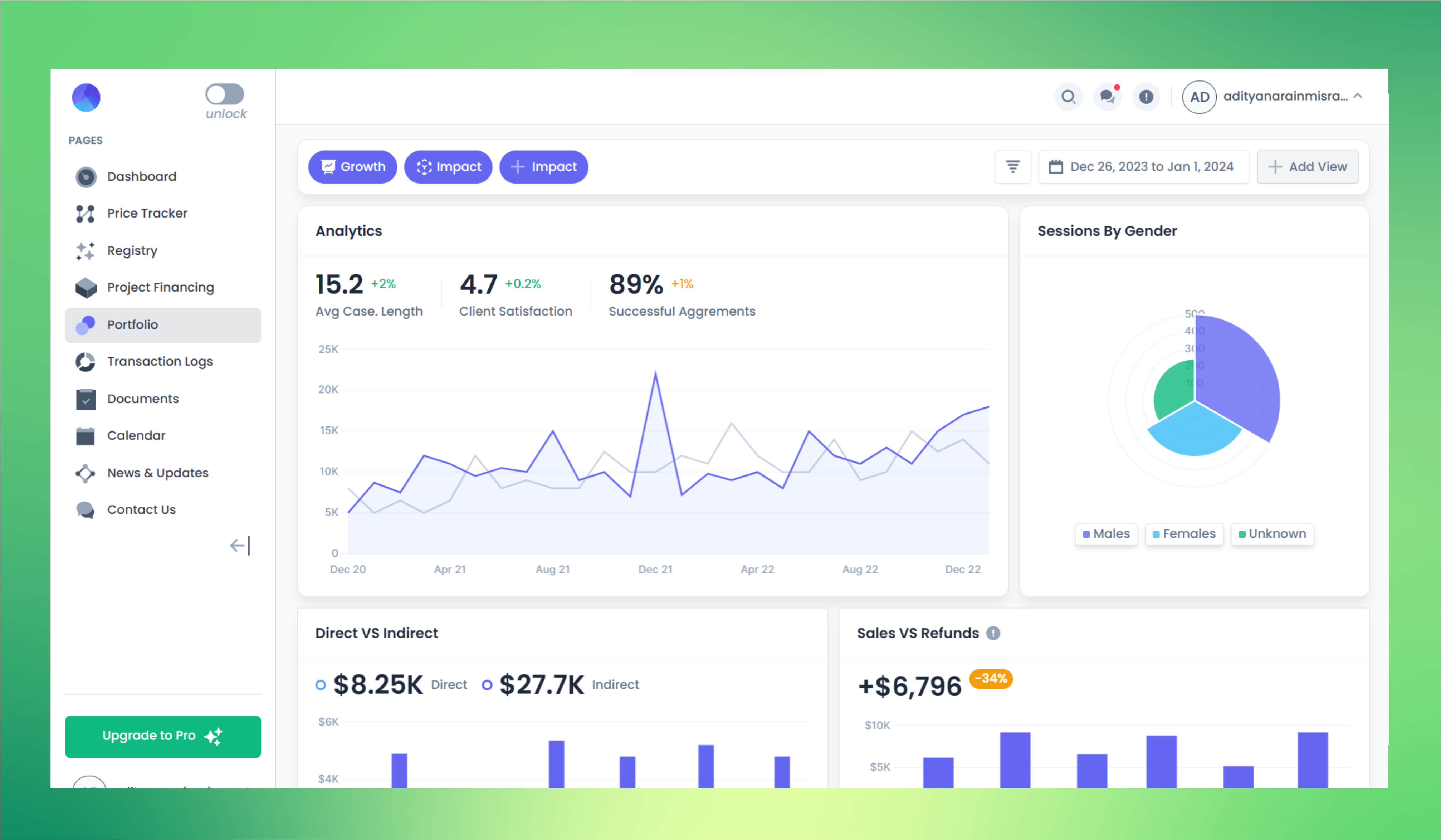Image resolution: width=1441 pixels, height=840 pixels.
Task: Click the alert exclamation icon in header
Action: [x=1146, y=97]
